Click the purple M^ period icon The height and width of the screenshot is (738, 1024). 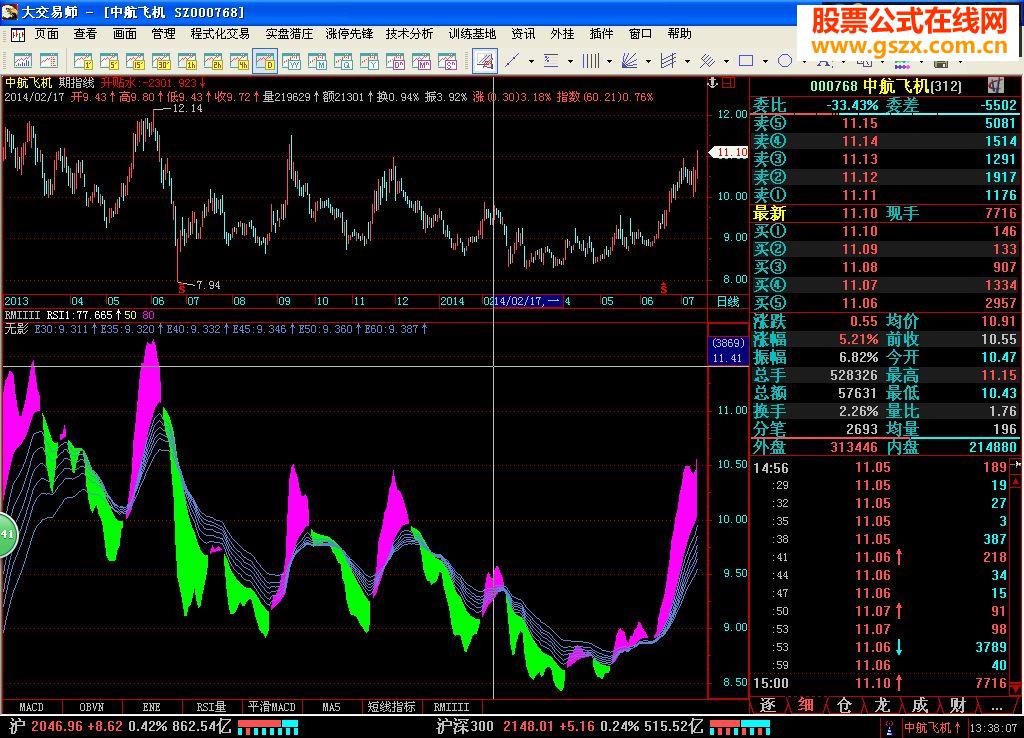point(422,61)
